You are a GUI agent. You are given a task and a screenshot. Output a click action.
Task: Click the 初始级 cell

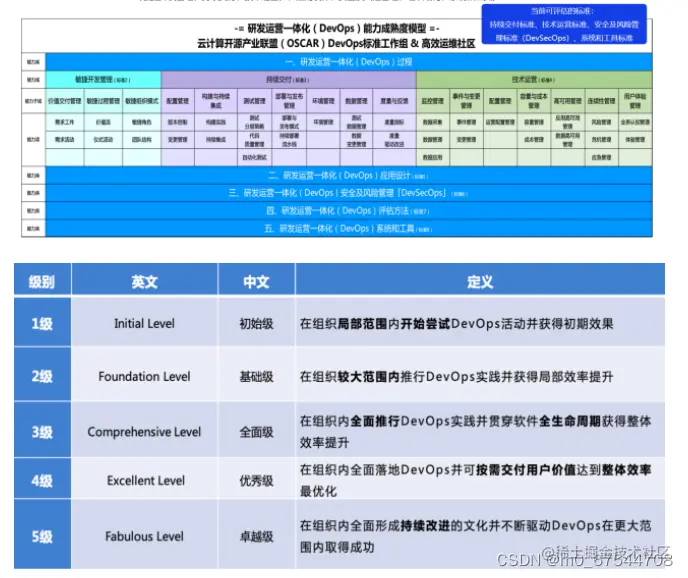tap(256, 323)
